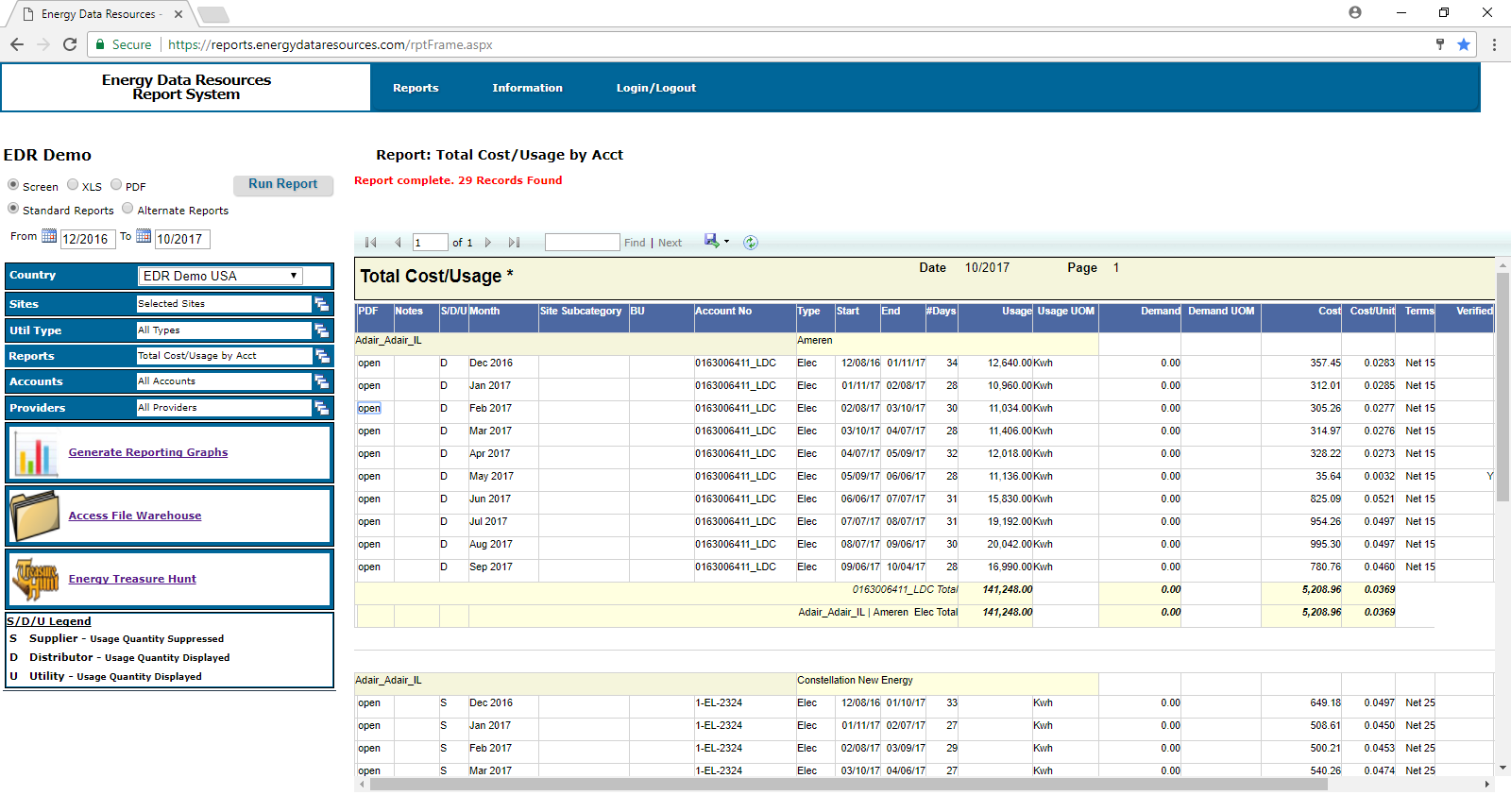The height and width of the screenshot is (812, 1511).
Task: Click the Next search result link
Action: (671, 243)
